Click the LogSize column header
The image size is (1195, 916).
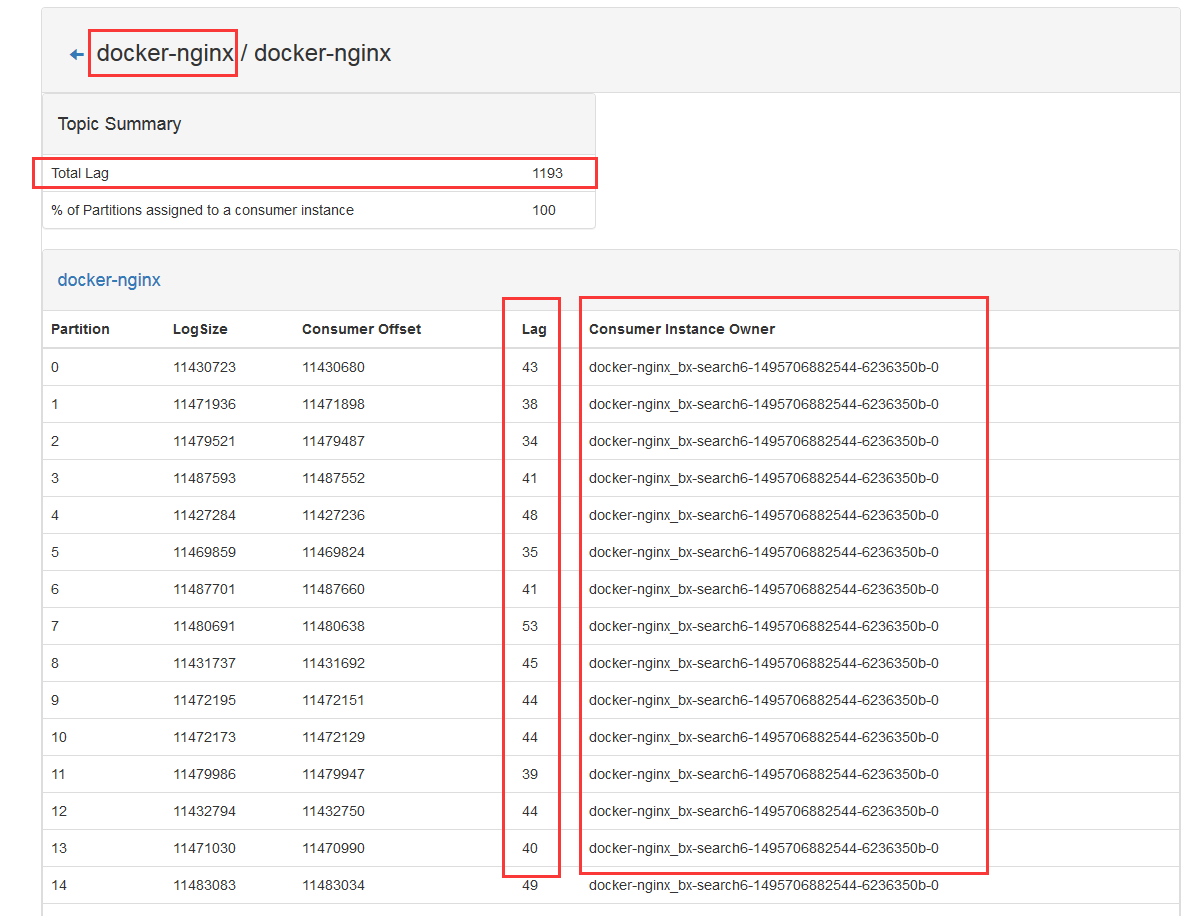pyautogui.click(x=200, y=329)
